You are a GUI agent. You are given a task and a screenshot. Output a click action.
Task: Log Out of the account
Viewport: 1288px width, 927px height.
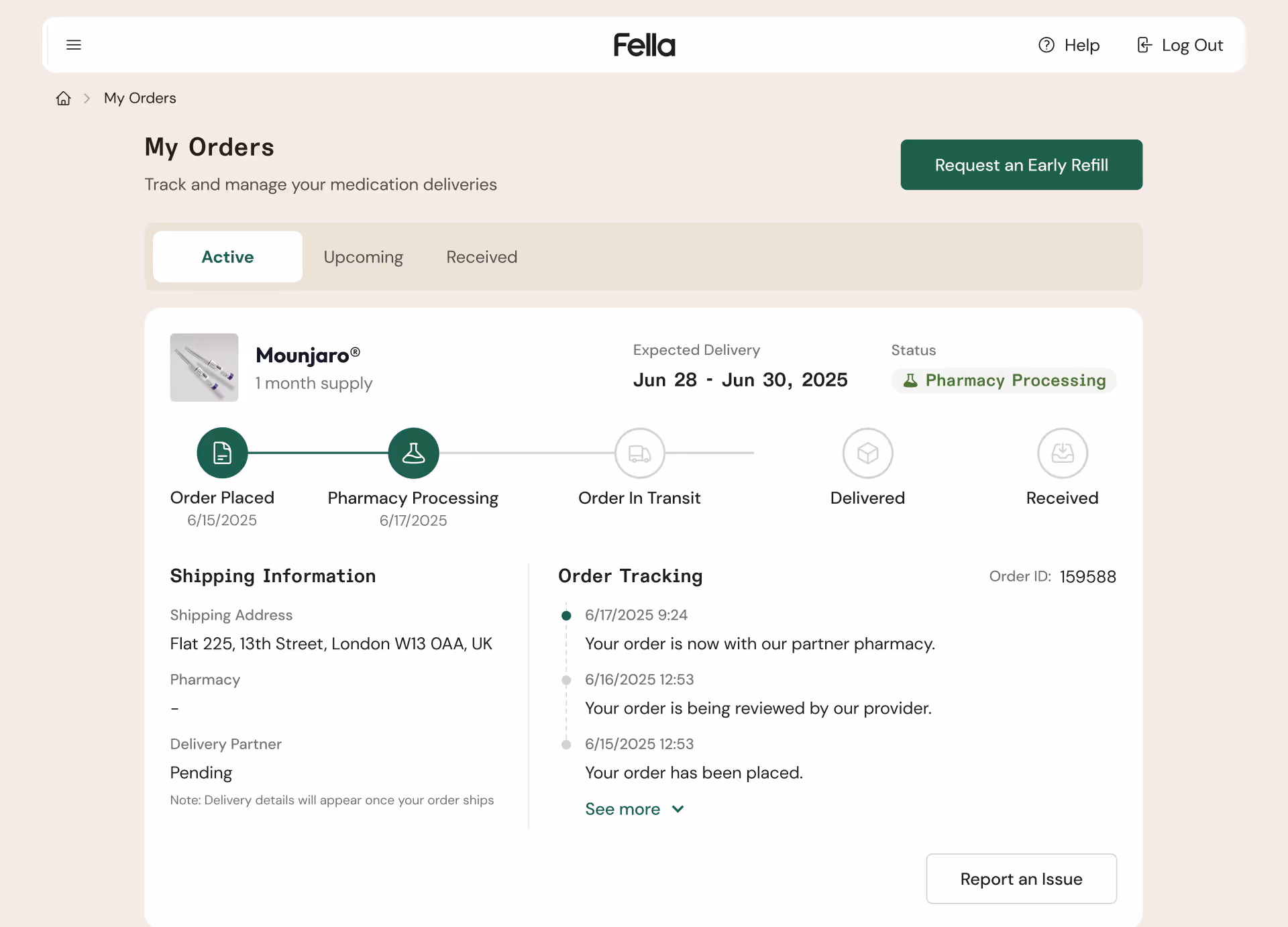click(1192, 45)
